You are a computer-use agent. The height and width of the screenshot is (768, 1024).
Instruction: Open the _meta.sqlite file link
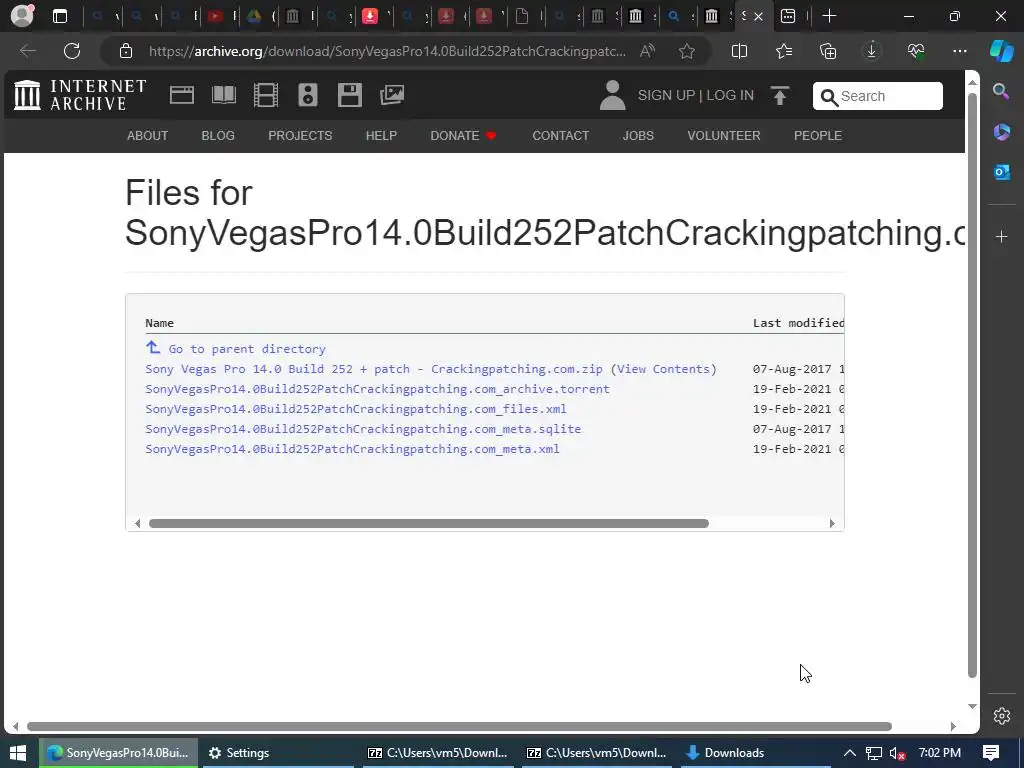pos(363,429)
